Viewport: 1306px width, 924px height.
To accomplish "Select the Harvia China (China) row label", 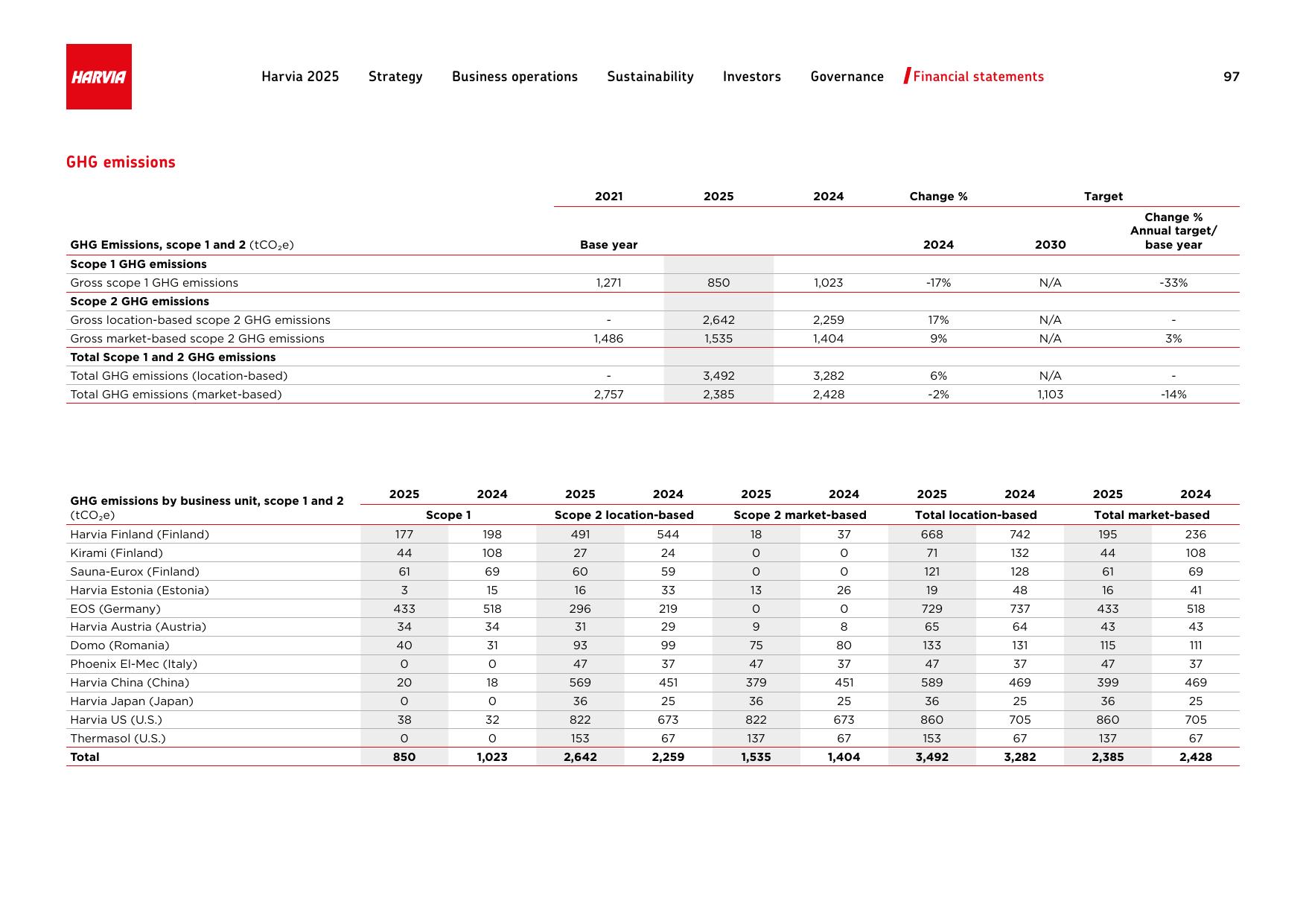I will (x=130, y=683).
